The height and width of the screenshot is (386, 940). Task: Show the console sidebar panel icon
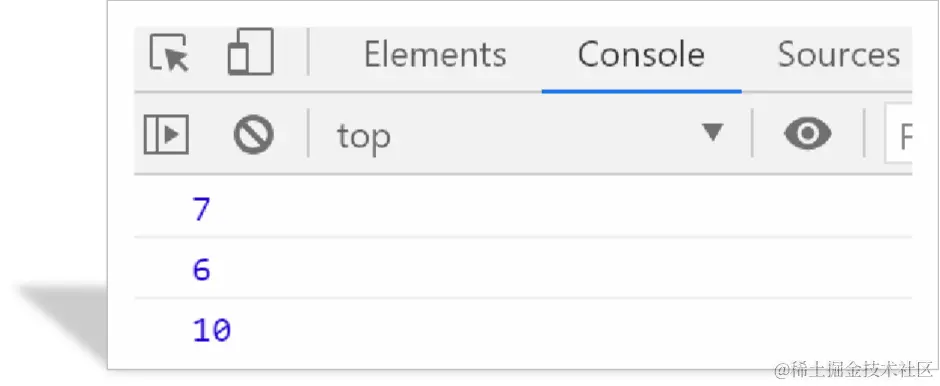(x=166, y=134)
